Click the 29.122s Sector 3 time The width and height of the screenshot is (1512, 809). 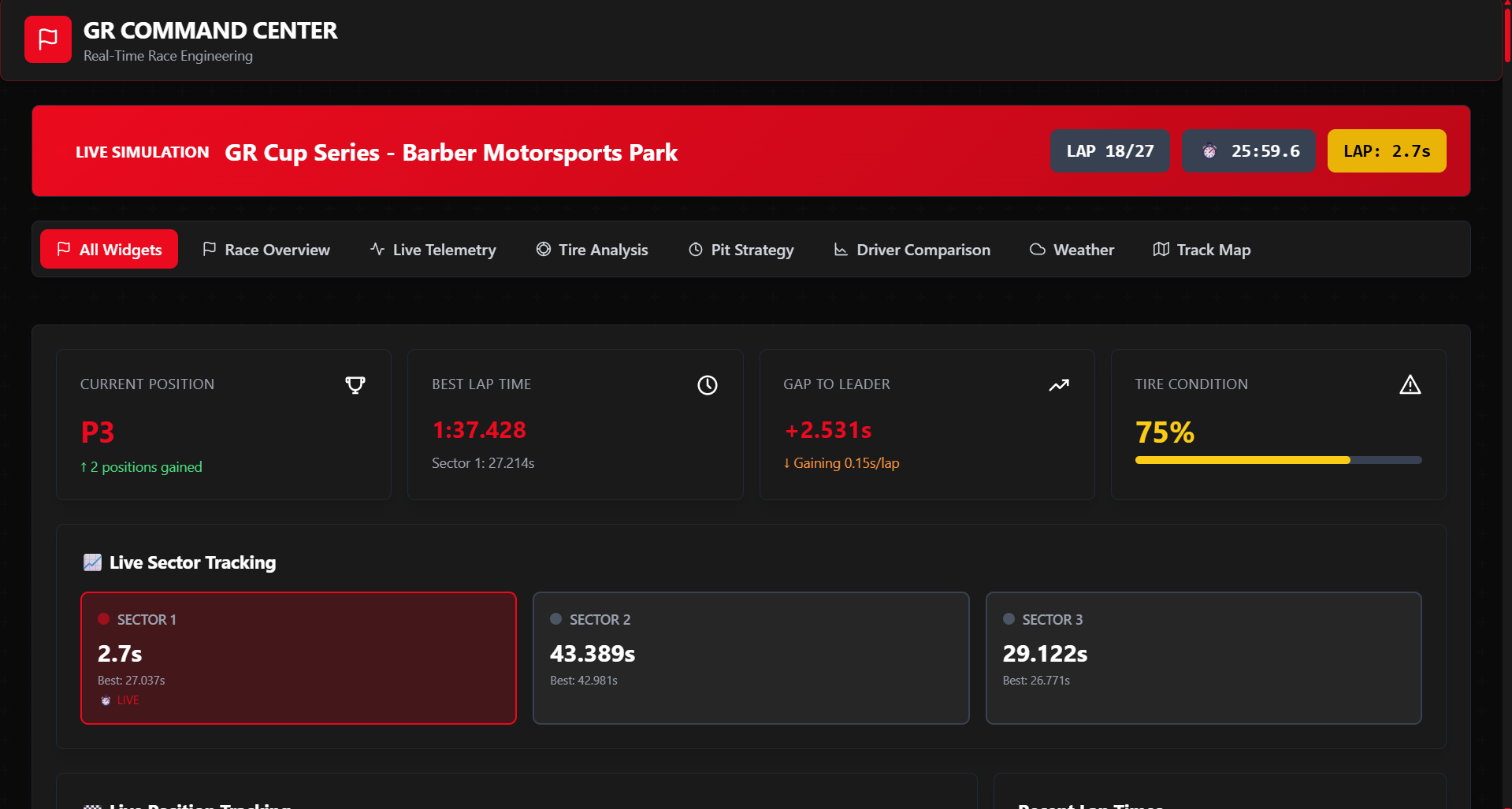pyautogui.click(x=1045, y=654)
